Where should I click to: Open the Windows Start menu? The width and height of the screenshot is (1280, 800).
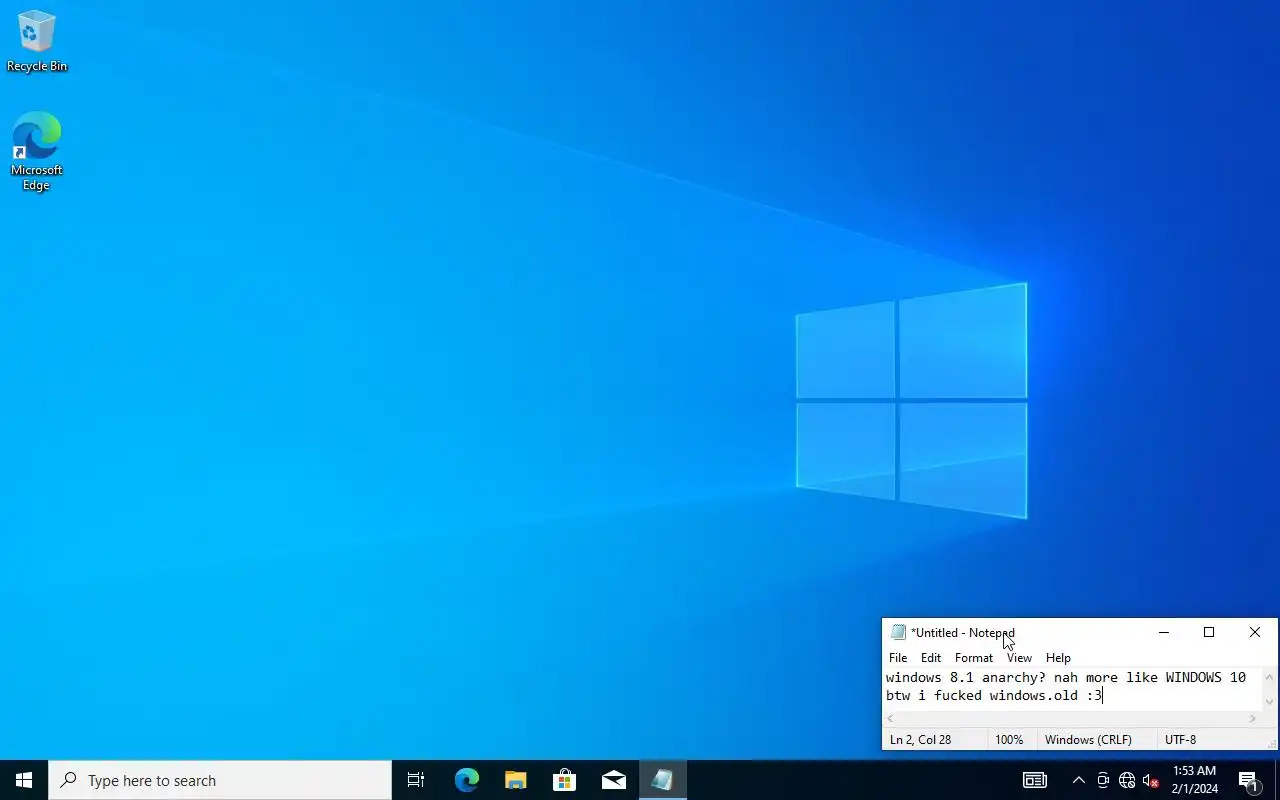click(x=24, y=780)
